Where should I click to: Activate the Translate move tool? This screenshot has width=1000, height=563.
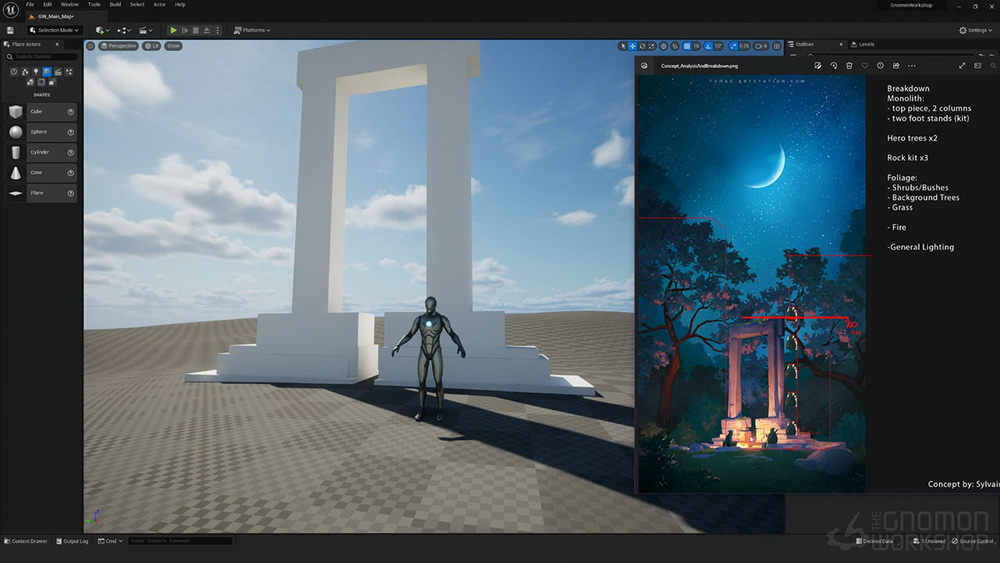[x=633, y=46]
